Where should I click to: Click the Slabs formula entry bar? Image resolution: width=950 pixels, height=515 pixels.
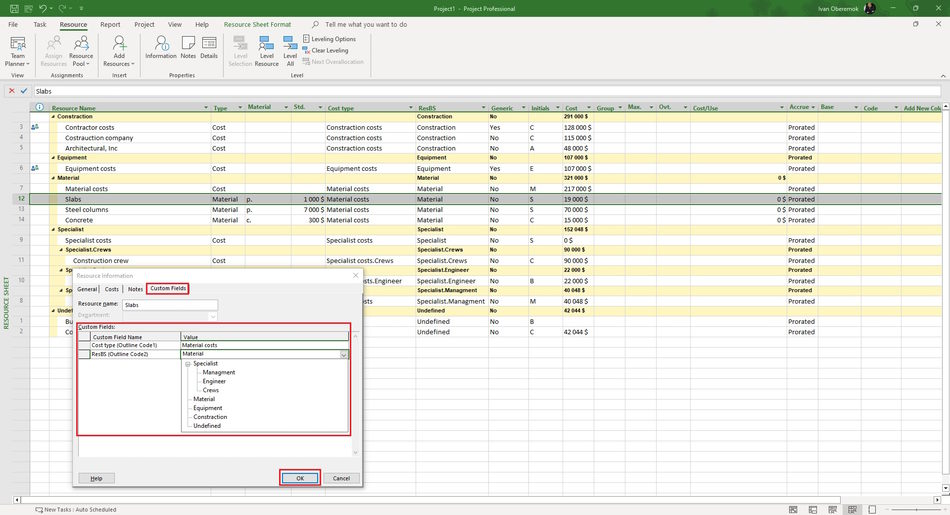(487, 91)
